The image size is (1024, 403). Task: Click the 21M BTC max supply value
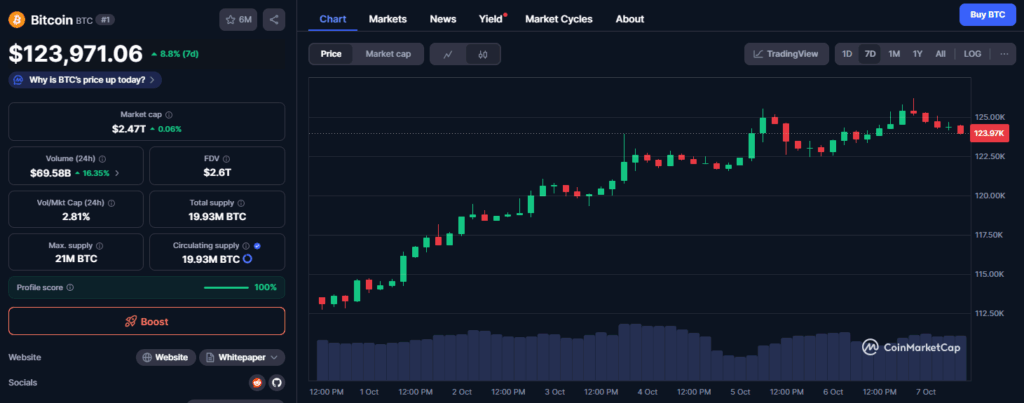tap(76, 259)
